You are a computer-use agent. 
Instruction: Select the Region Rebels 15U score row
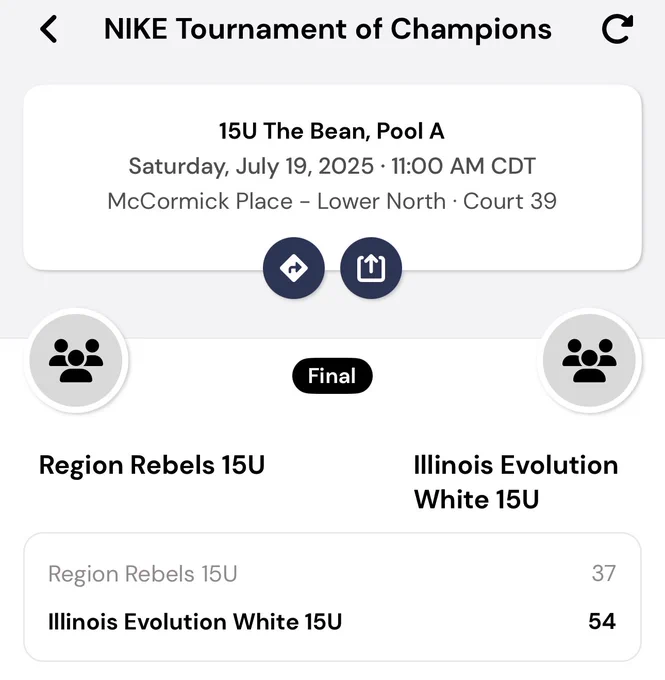(x=332, y=573)
